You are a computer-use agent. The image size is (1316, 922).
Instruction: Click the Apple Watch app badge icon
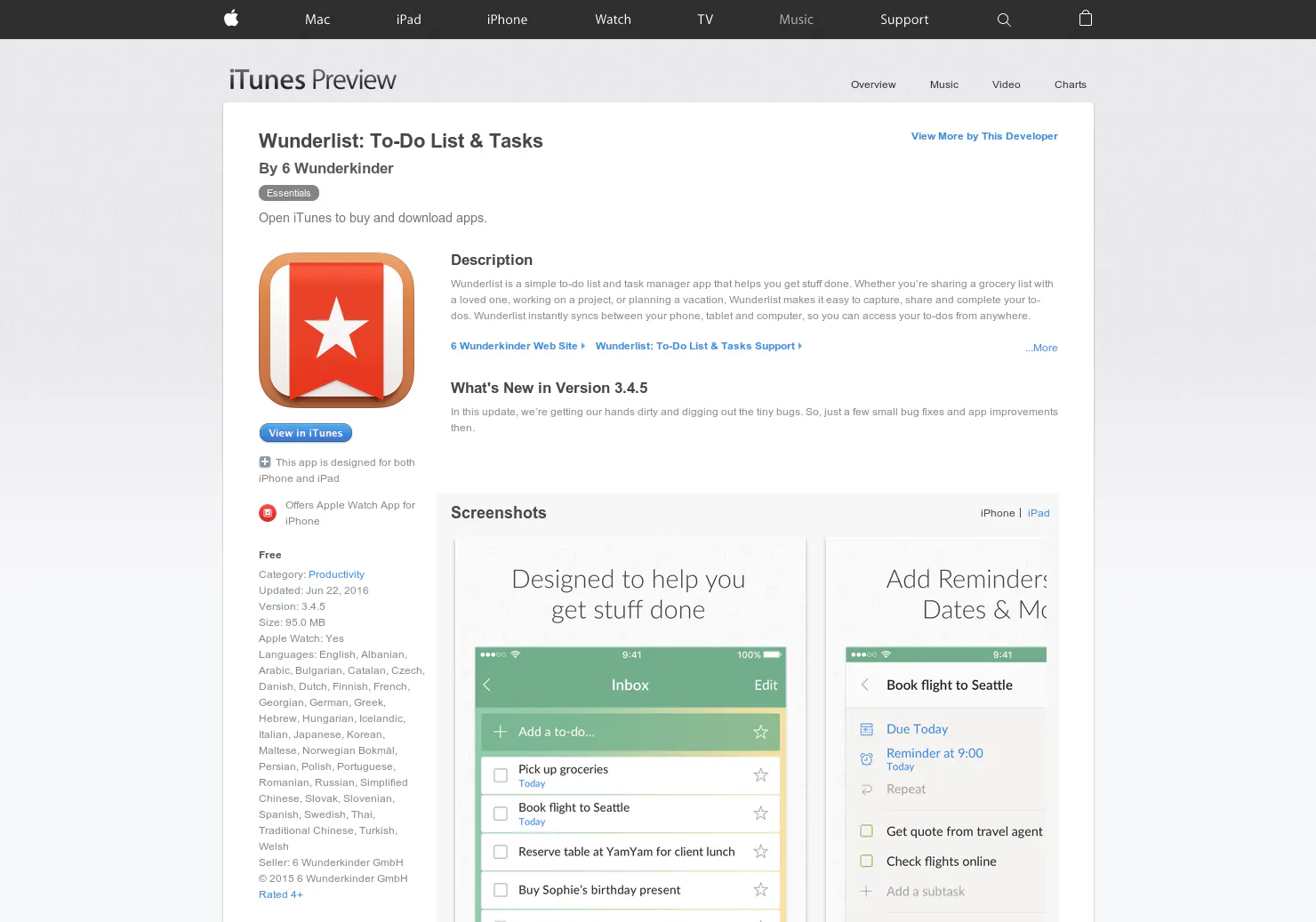coord(268,513)
